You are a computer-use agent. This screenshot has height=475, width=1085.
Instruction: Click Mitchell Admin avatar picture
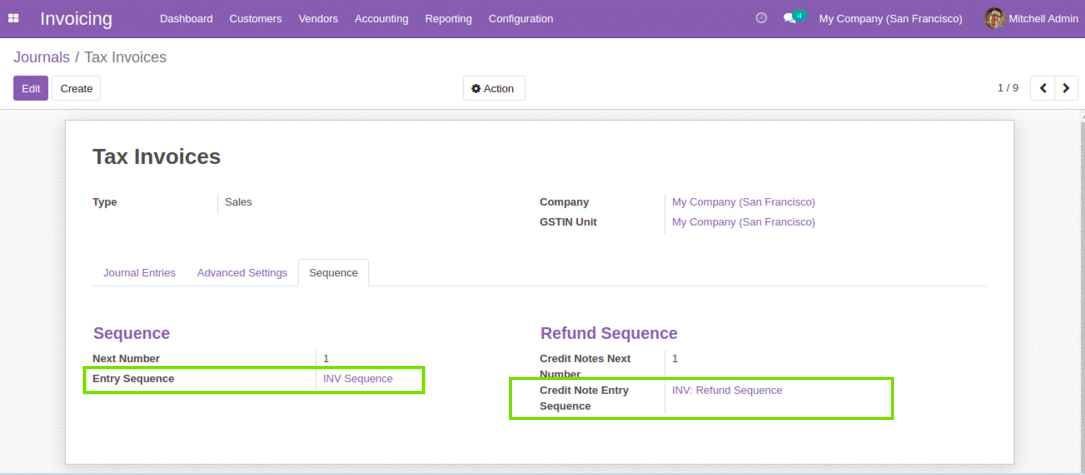[994, 19]
